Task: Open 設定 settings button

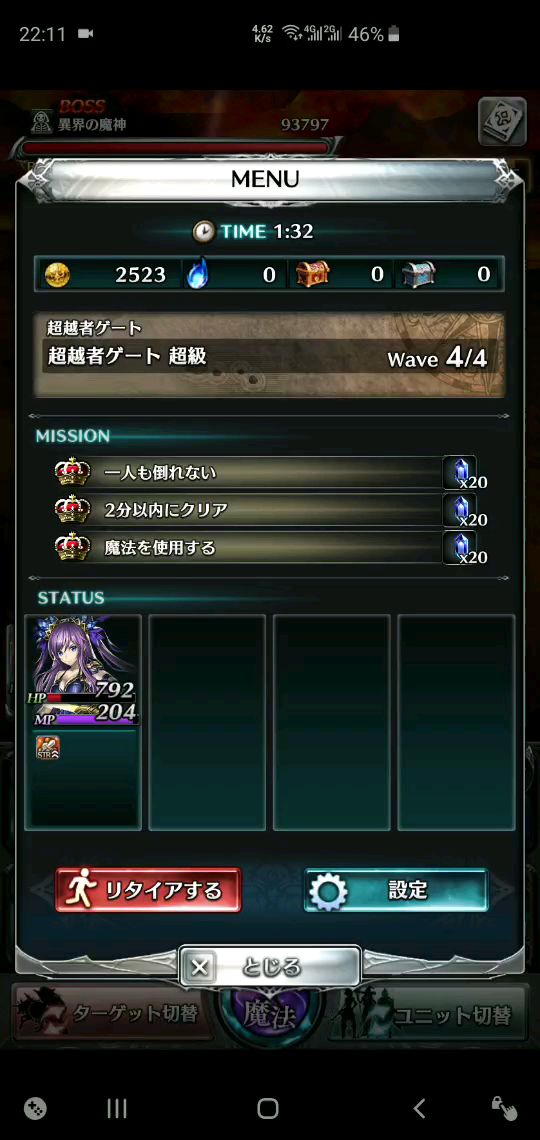Action: point(396,890)
